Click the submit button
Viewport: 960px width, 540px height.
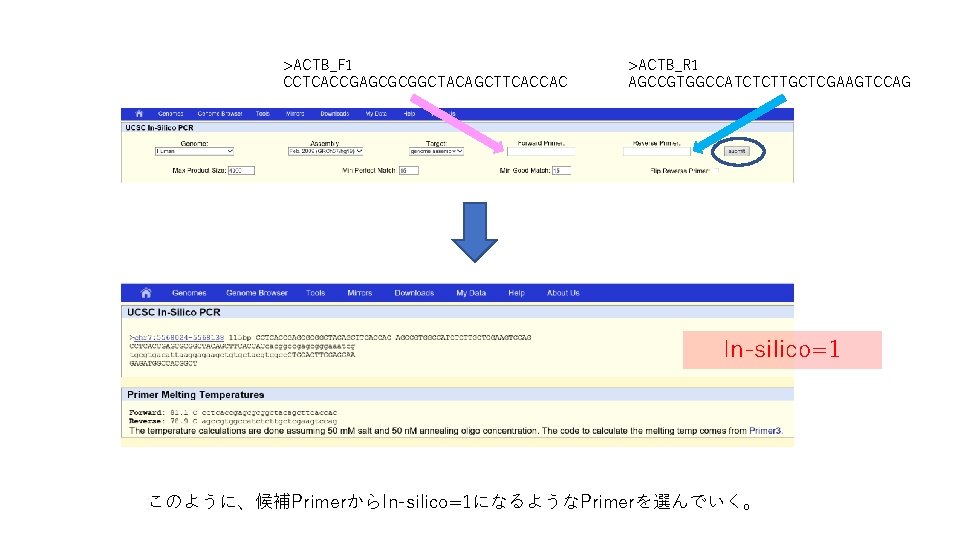[x=737, y=151]
